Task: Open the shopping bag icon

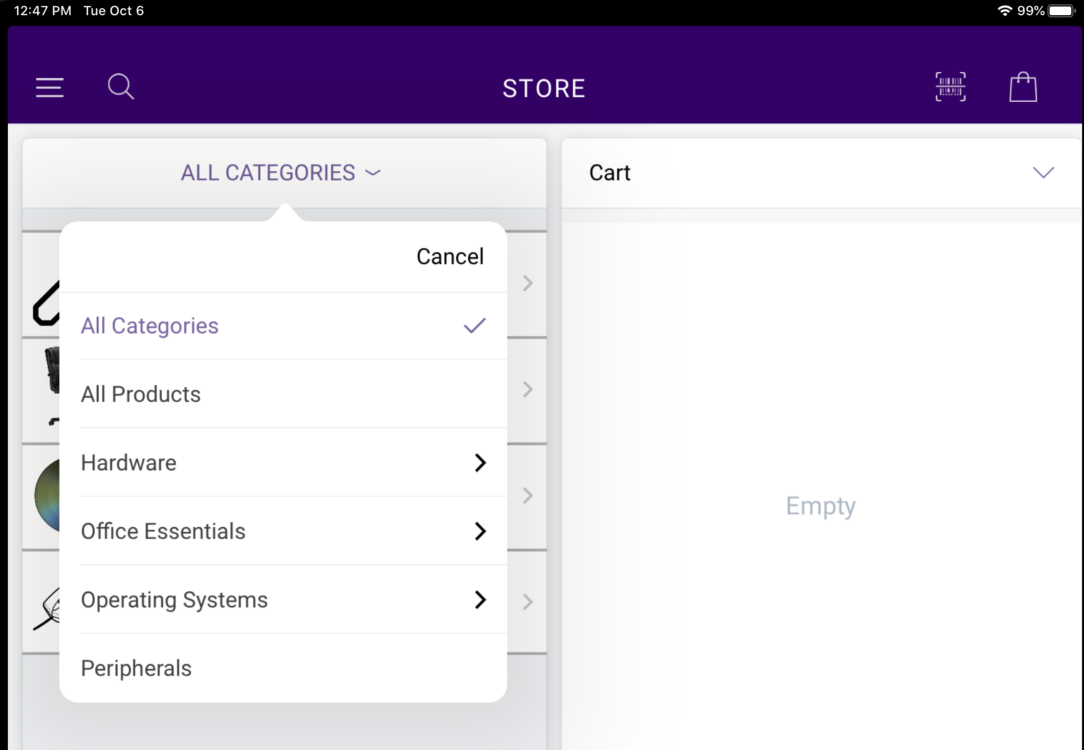Action: coord(1023,87)
